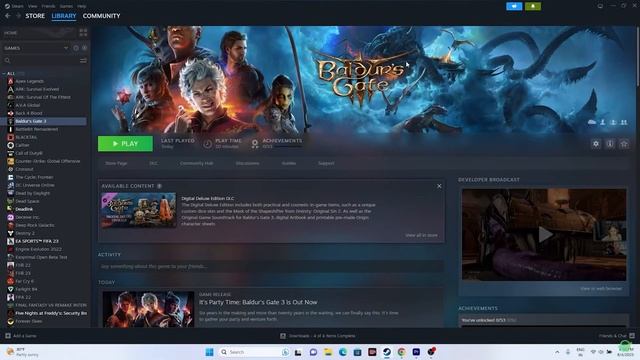
Task: Select Five Nights at Freddy's: Security Breach
Action: (51, 313)
